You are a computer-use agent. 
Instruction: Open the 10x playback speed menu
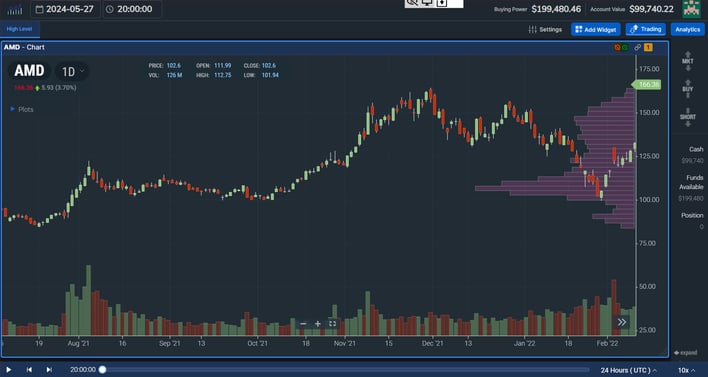tap(686, 370)
